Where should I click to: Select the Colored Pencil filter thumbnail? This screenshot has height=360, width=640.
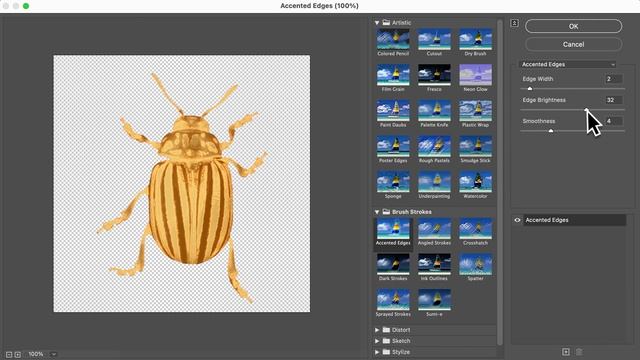coord(393,39)
